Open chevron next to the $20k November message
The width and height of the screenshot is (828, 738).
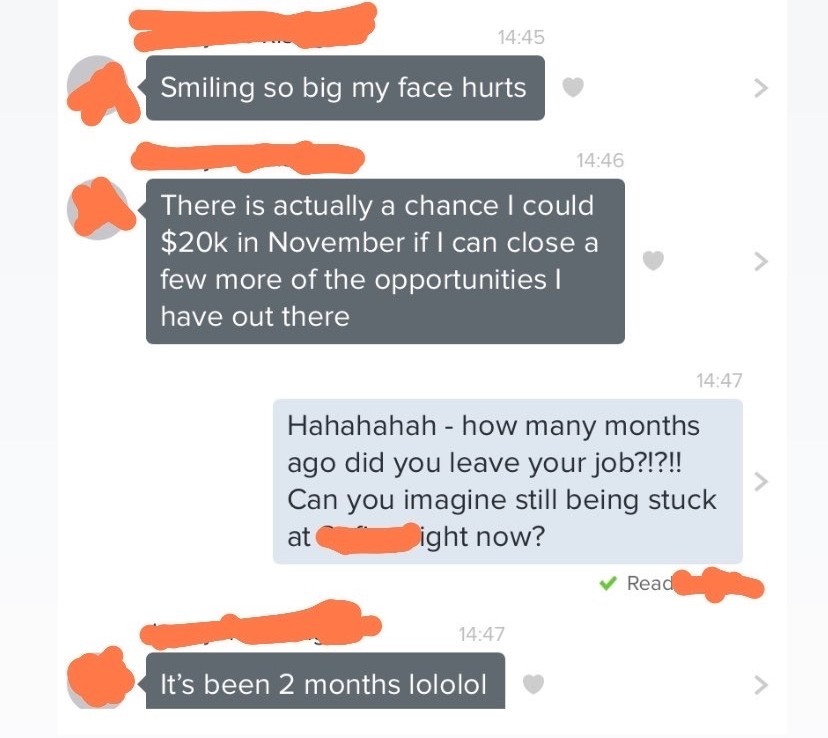click(x=760, y=261)
